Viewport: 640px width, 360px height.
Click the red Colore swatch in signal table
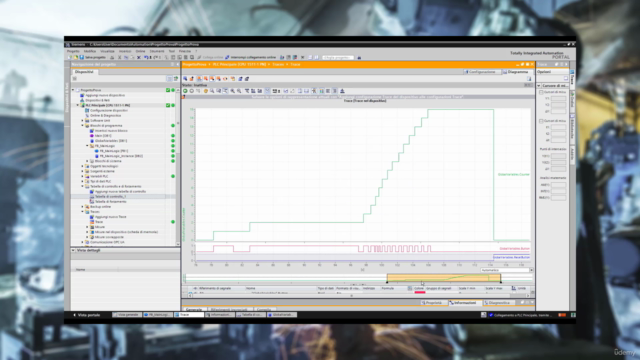point(420,292)
